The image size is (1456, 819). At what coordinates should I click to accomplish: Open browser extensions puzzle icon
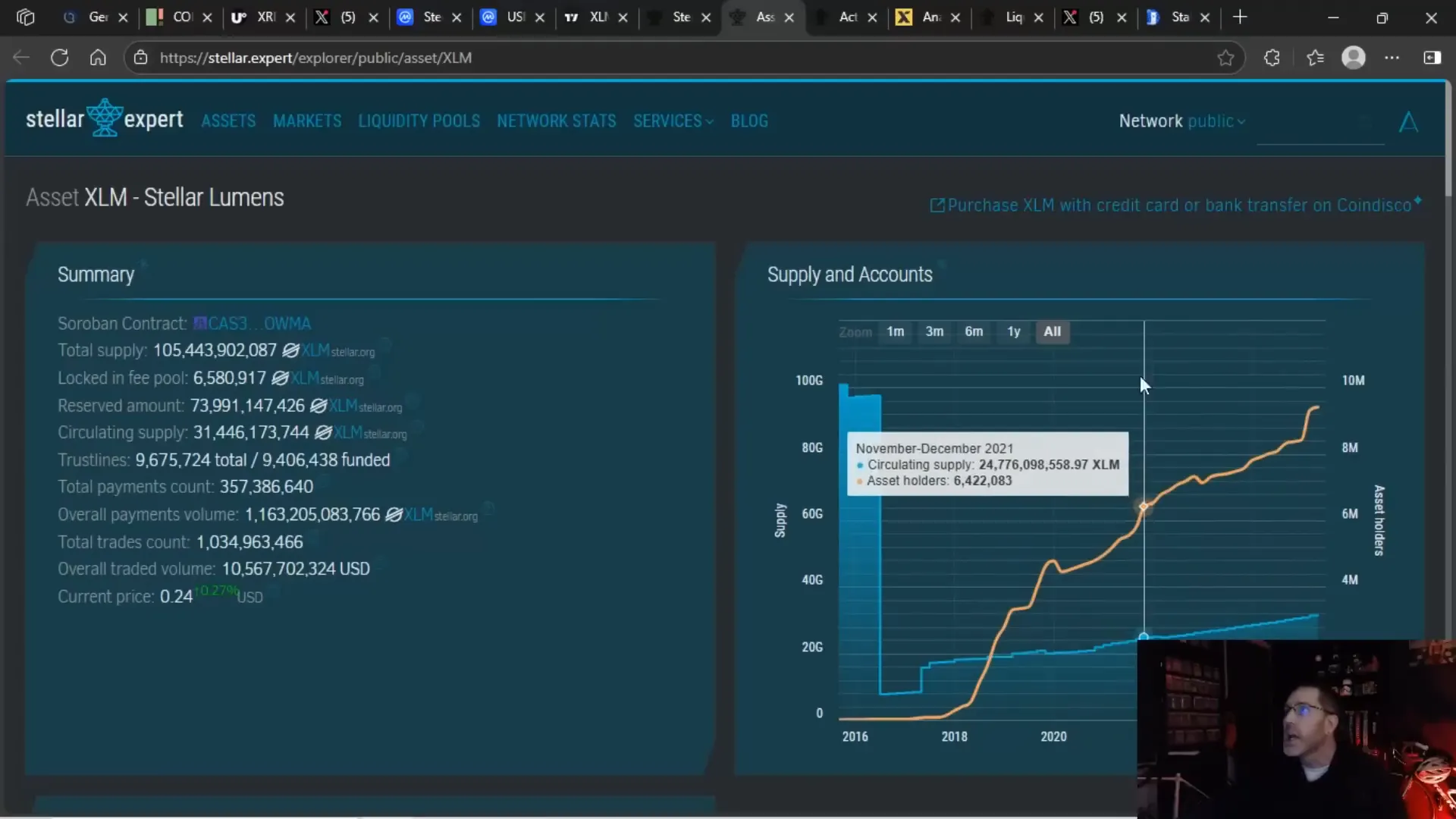[x=1272, y=58]
